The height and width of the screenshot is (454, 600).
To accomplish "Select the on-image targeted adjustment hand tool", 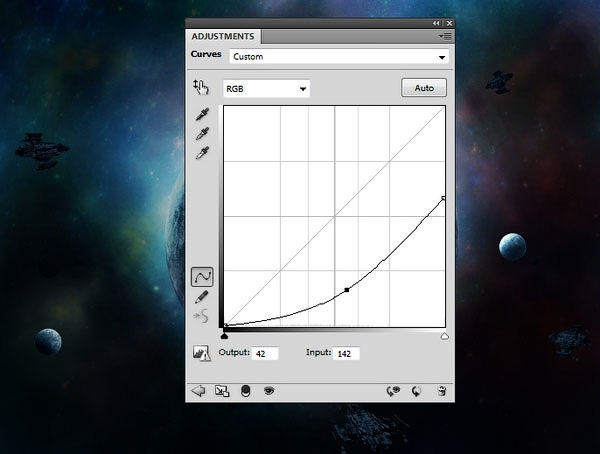I will click(201, 87).
